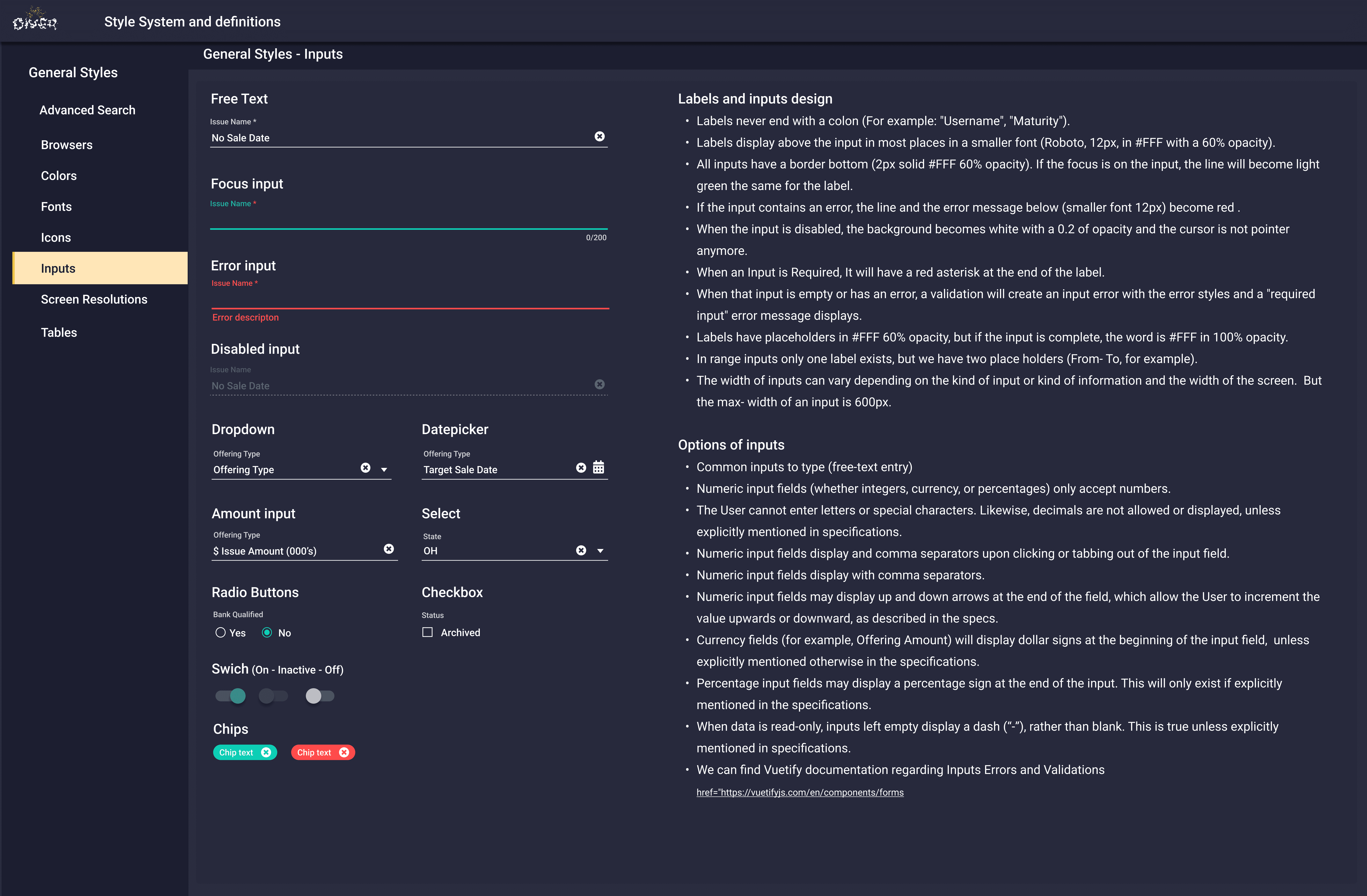Clear the State select value
Image resolution: width=1367 pixels, height=896 pixels.
pos(581,550)
